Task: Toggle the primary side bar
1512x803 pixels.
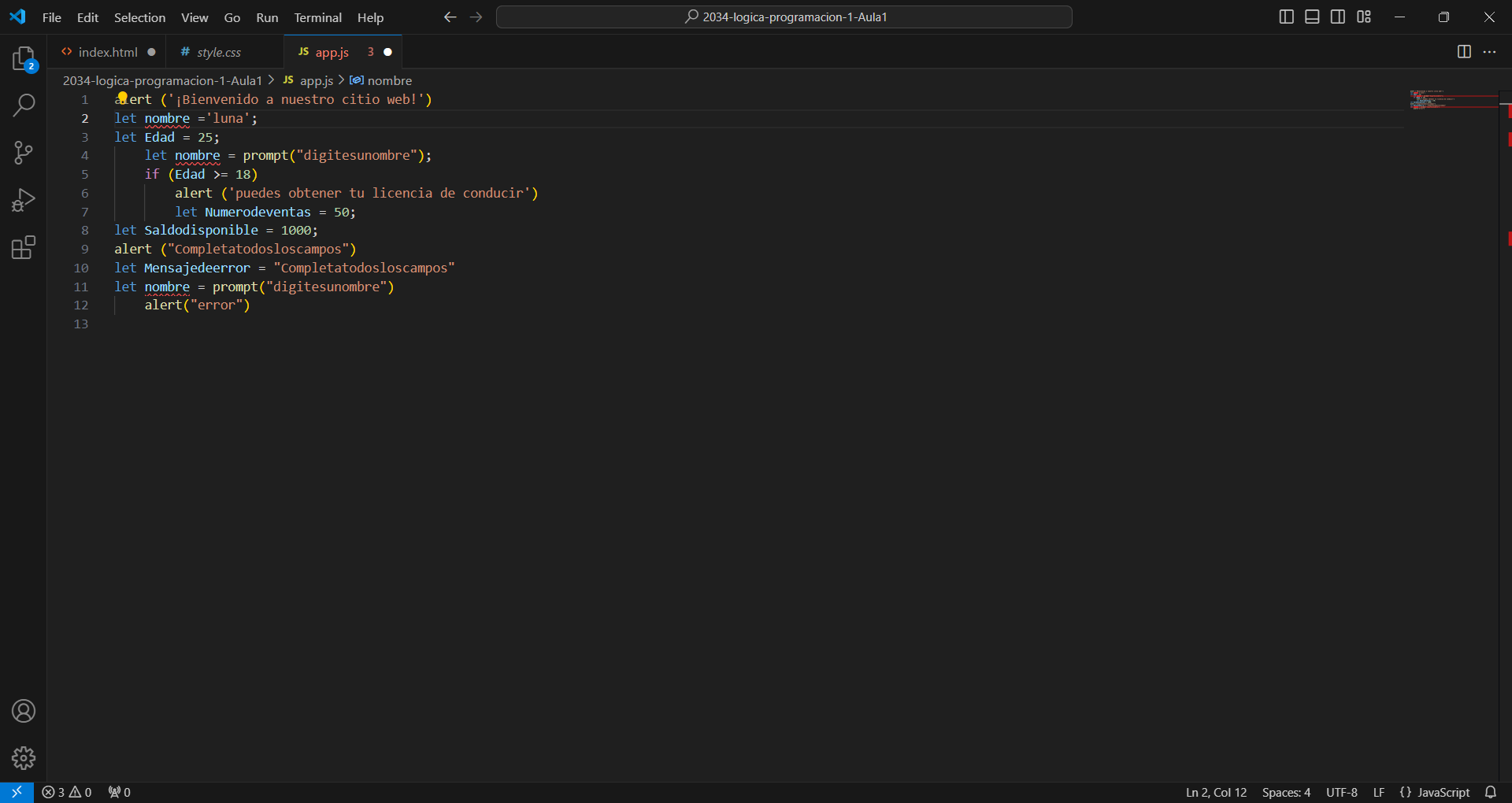Action: (x=1287, y=17)
